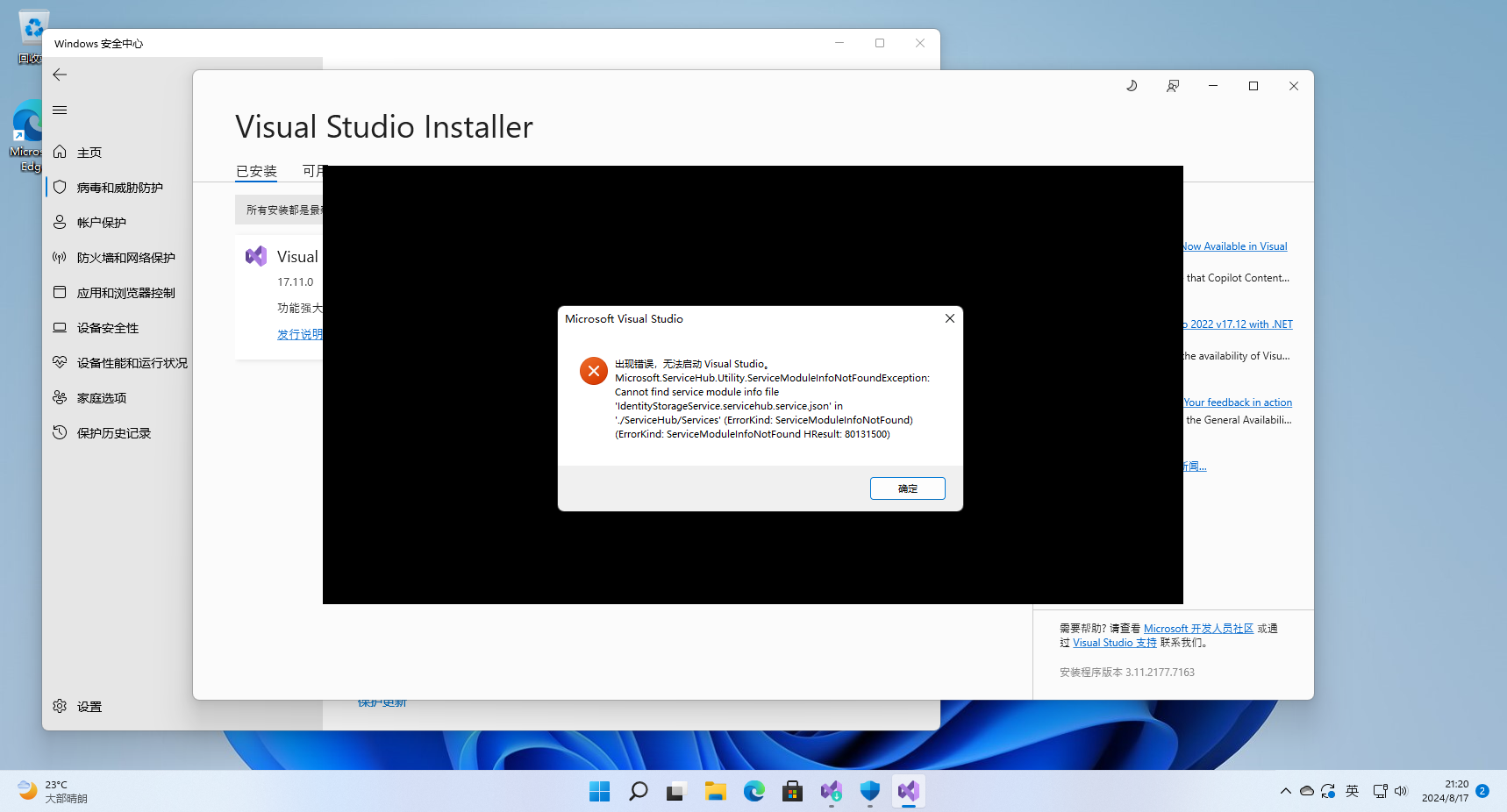The width and height of the screenshot is (1507, 812).
Task: Click the red error icon in dialog
Action: 594,371
